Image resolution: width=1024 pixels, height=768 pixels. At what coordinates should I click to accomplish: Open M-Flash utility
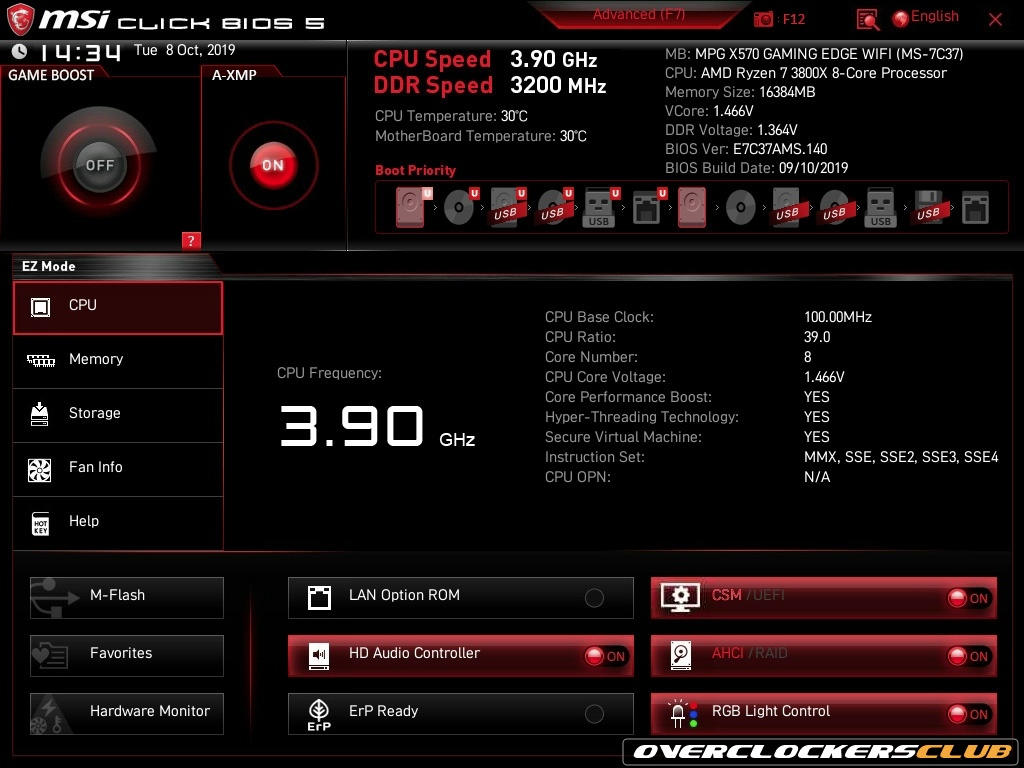point(127,598)
